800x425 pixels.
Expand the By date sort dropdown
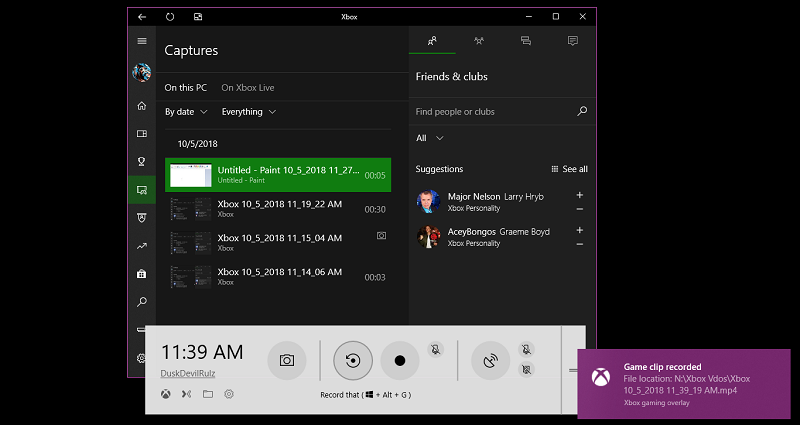click(186, 112)
